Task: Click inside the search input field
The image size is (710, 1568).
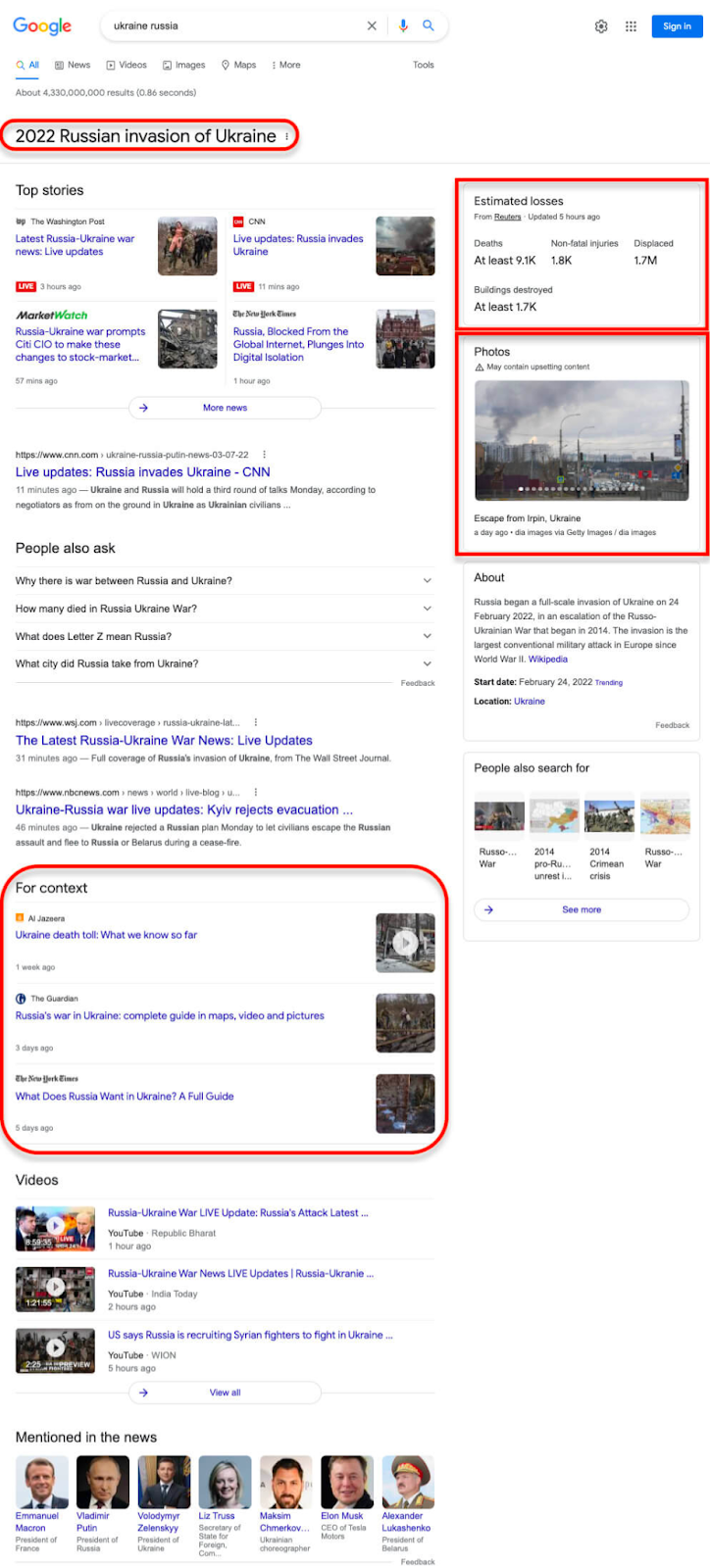Action: [x=235, y=26]
